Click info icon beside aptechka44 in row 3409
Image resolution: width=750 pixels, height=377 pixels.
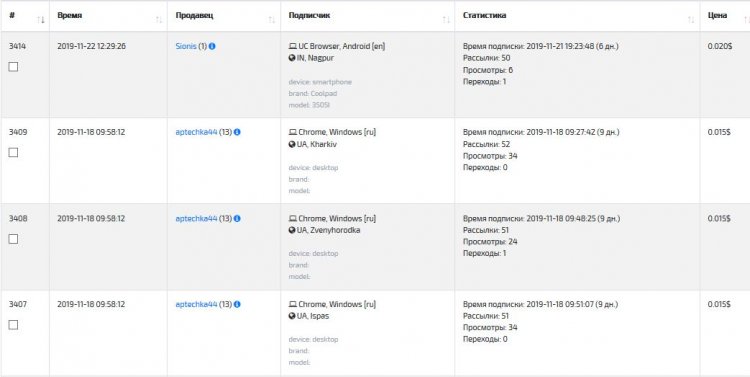[x=237, y=132]
